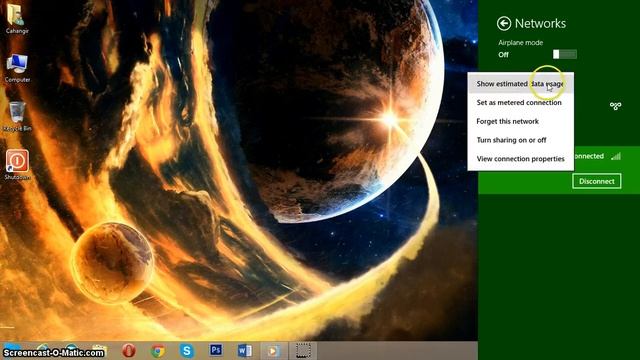Click the network connection icon in the Networks panel
This screenshot has width=640, height=360.
pyautogui.click(x=615, y=106)
